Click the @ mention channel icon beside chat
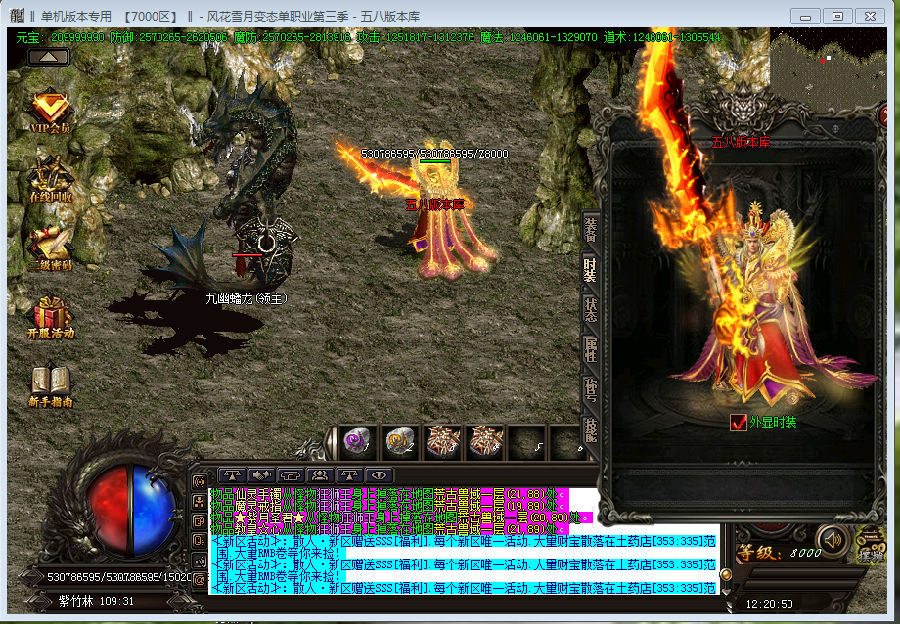This screenshot has width=900, height=624. pos(200,580)
